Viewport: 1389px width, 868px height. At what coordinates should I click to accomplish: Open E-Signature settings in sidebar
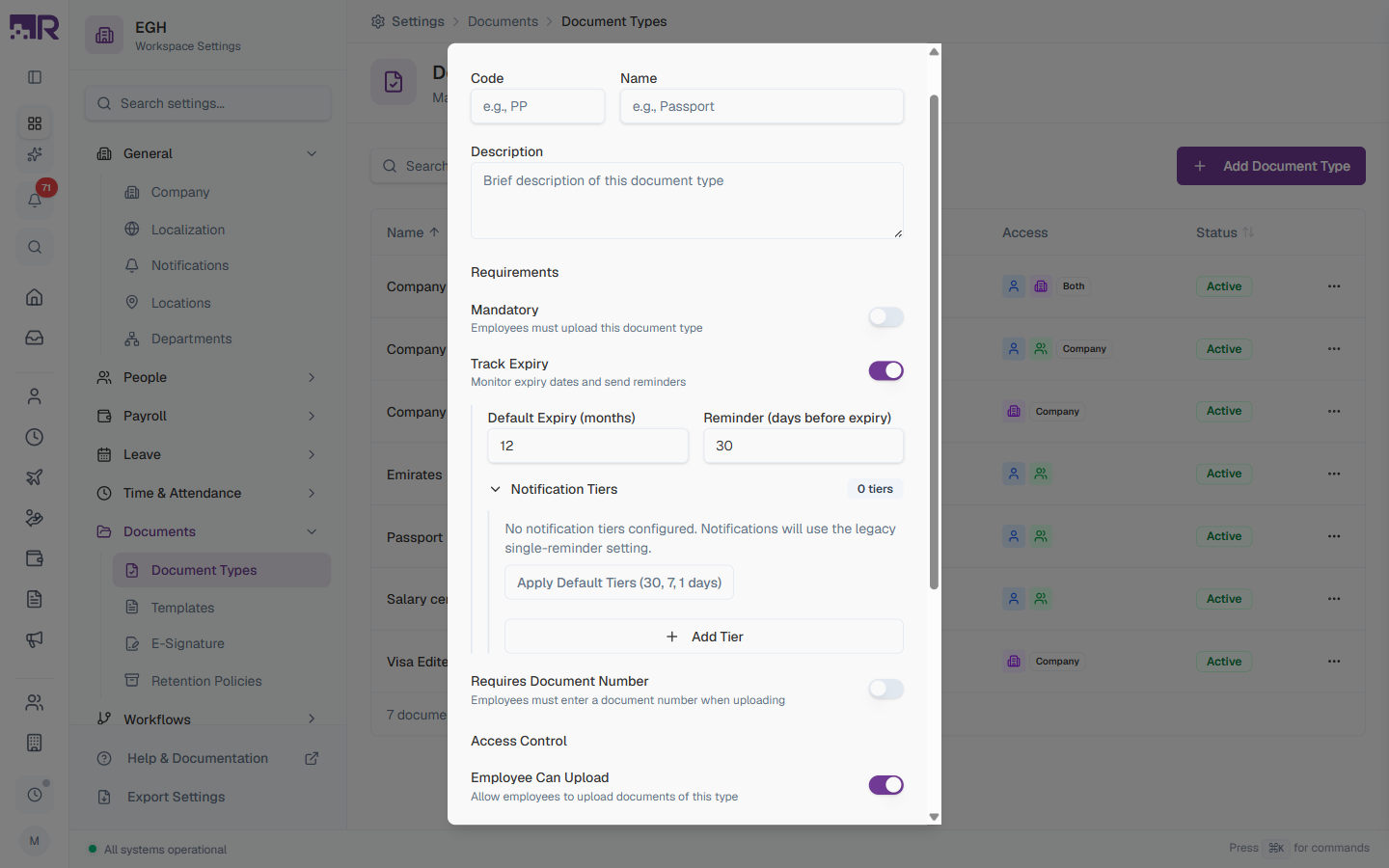click(222, 643)
